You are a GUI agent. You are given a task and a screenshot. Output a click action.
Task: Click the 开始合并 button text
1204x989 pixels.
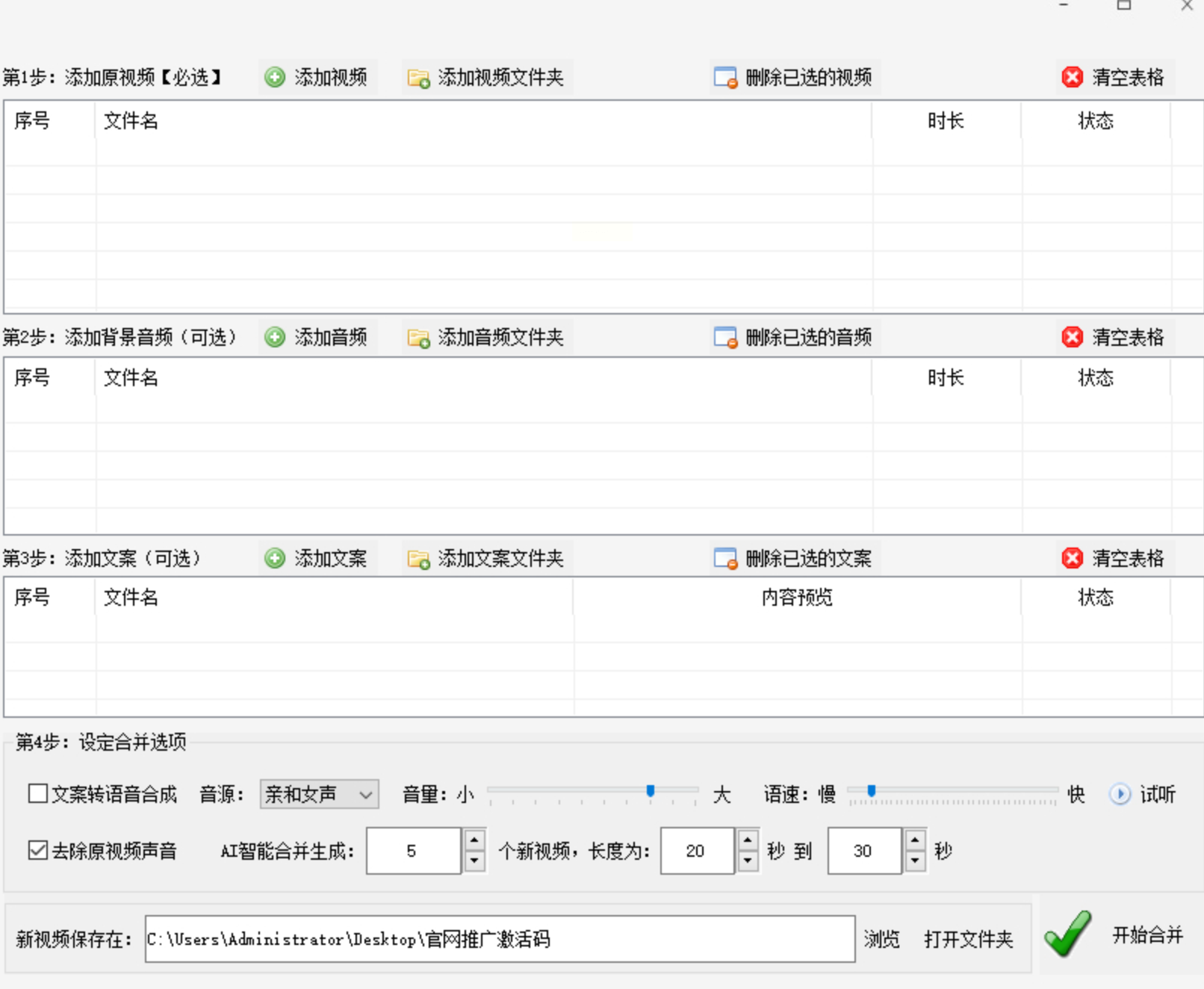(x=1148, y=934)
